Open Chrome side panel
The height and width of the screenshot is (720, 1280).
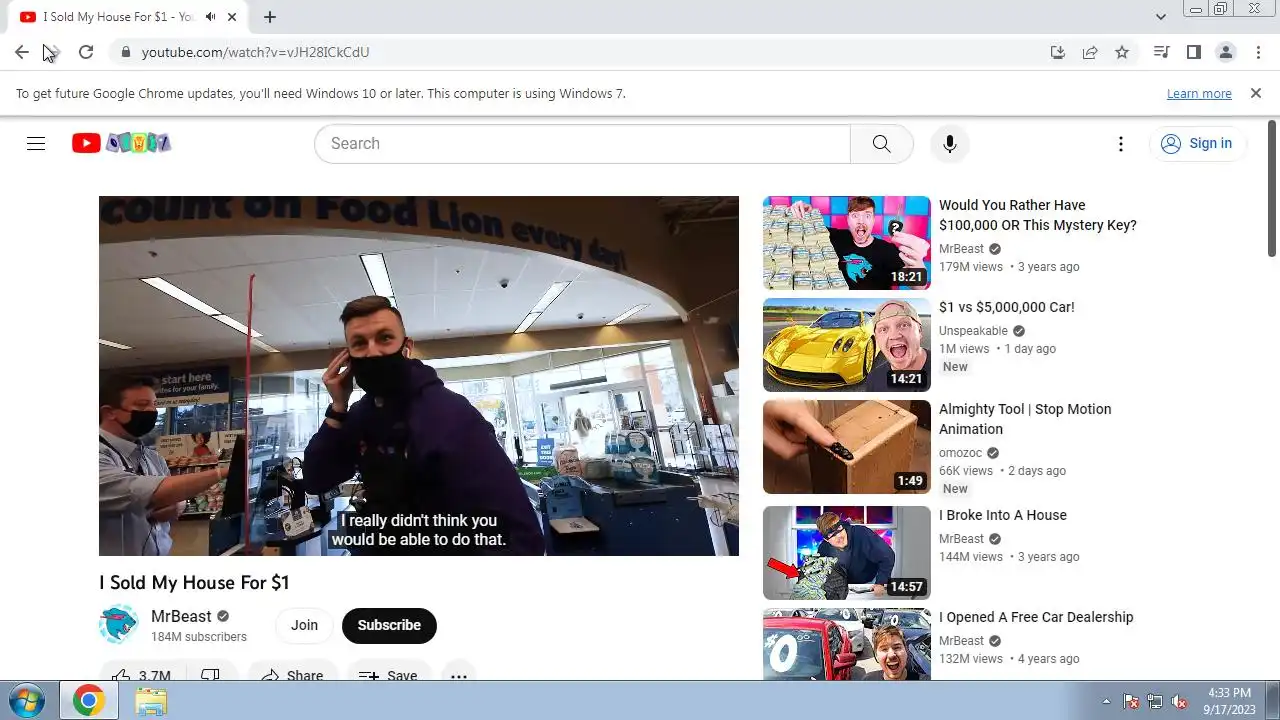(1193, 52)
